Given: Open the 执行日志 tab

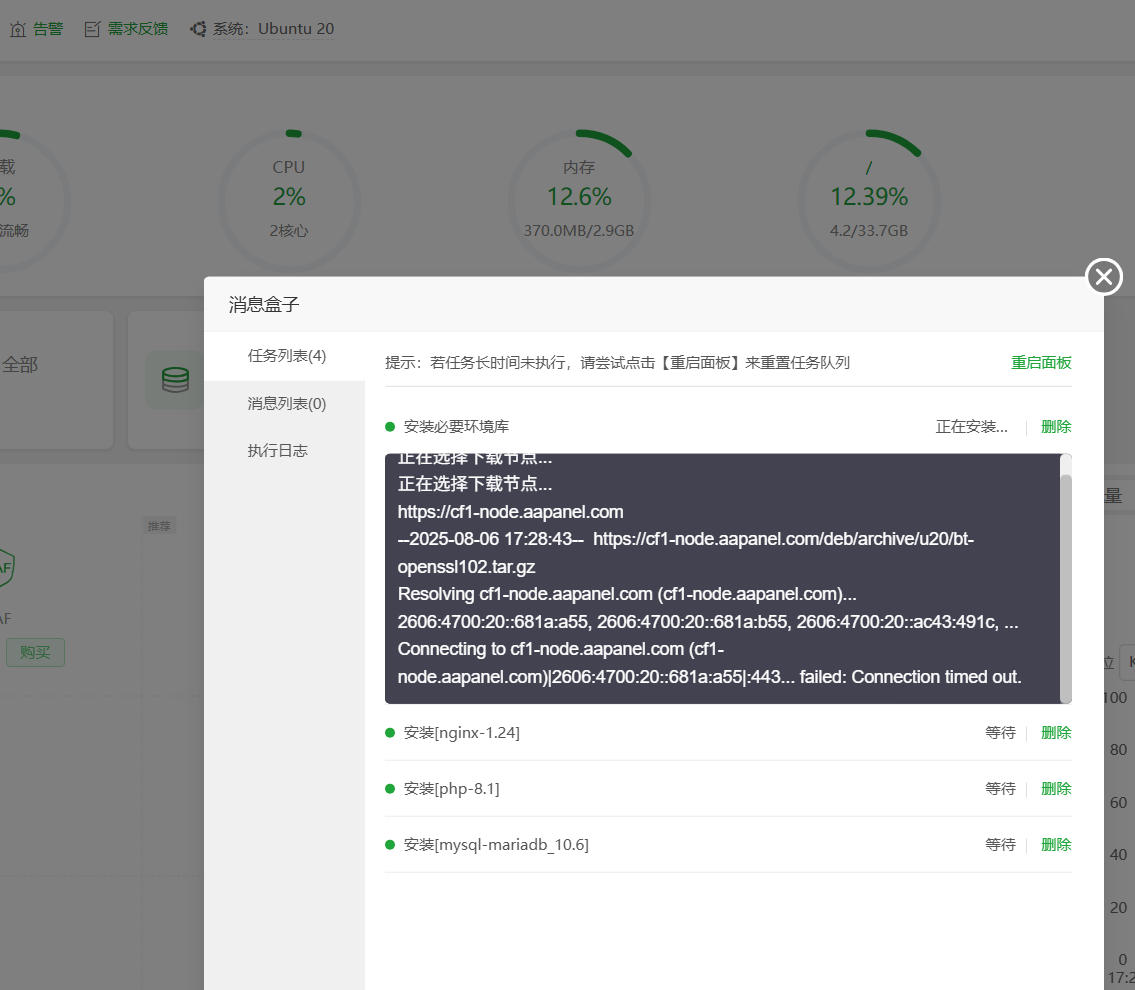Looking at the screenshot, I should point(277,451).
